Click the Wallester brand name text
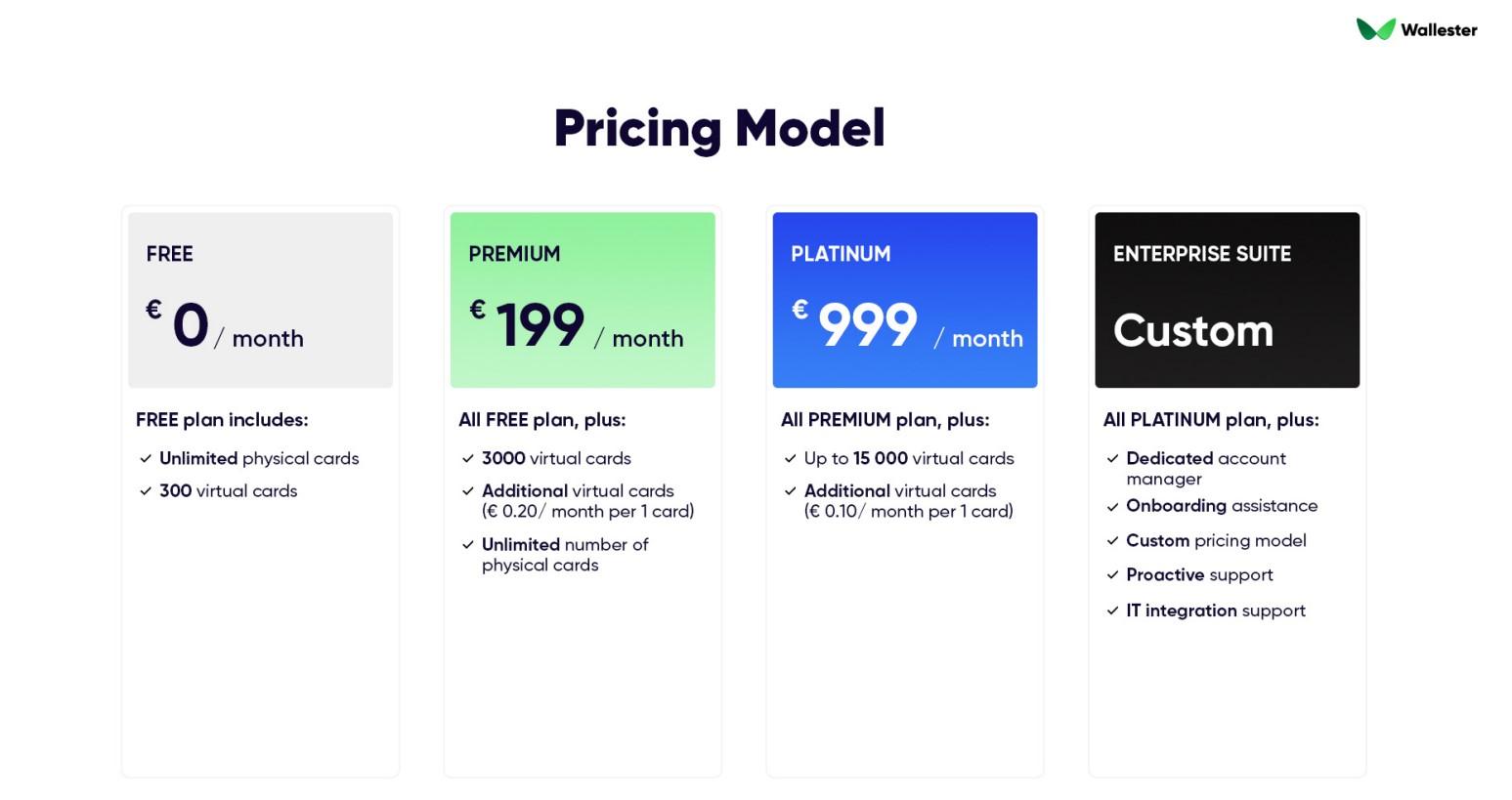 [x=1439, y=30]
